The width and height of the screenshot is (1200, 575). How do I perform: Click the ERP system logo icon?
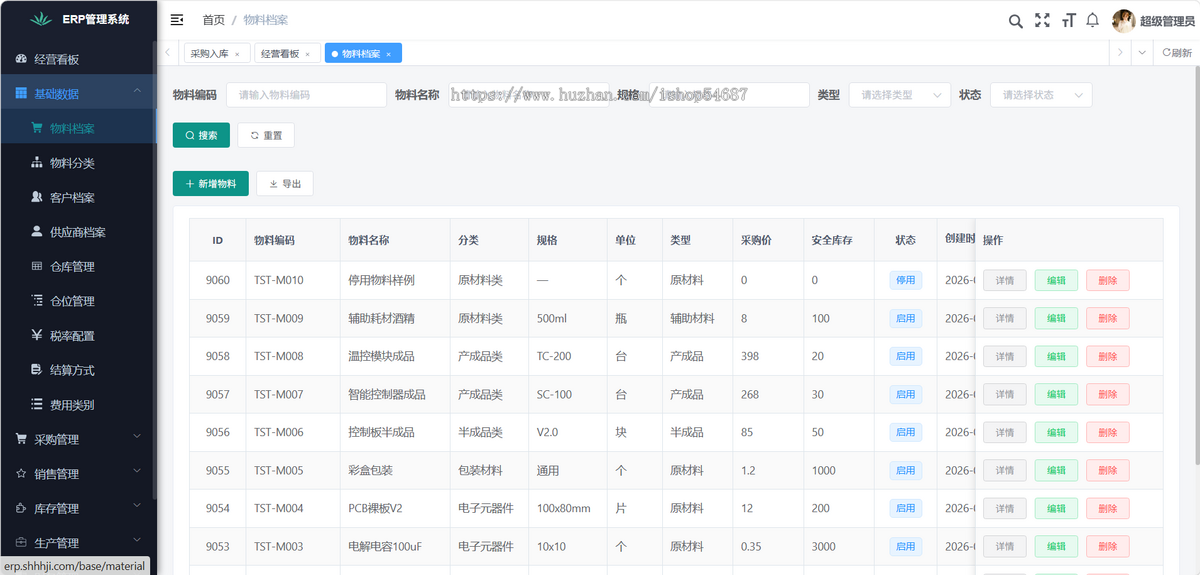pyautogui.click(x=39, y=19)
